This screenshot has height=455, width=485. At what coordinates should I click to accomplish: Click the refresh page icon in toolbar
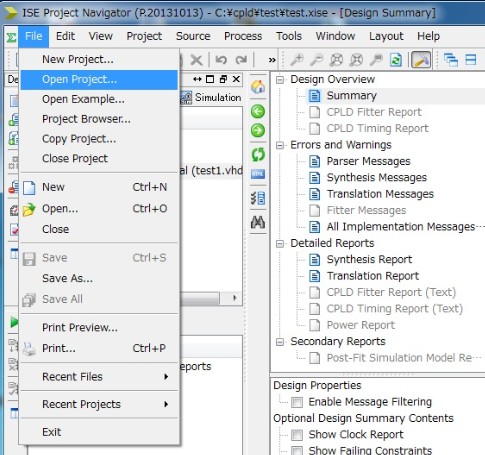pos(396,60)
